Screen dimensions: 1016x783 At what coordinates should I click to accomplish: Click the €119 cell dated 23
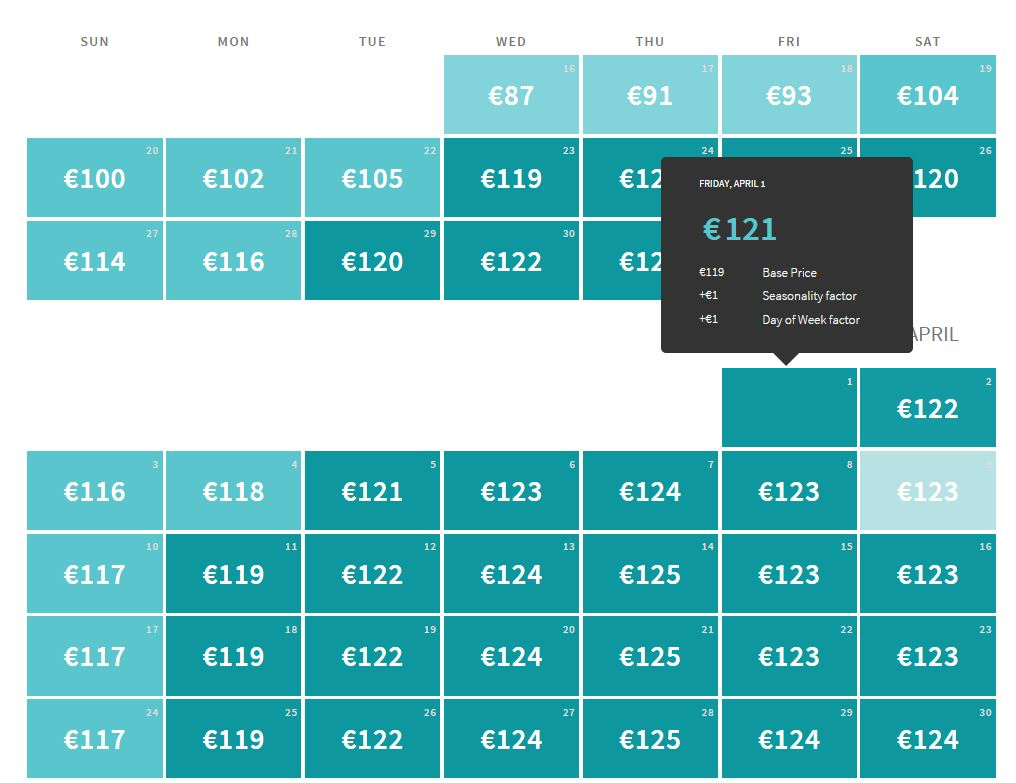click(511, 178)
